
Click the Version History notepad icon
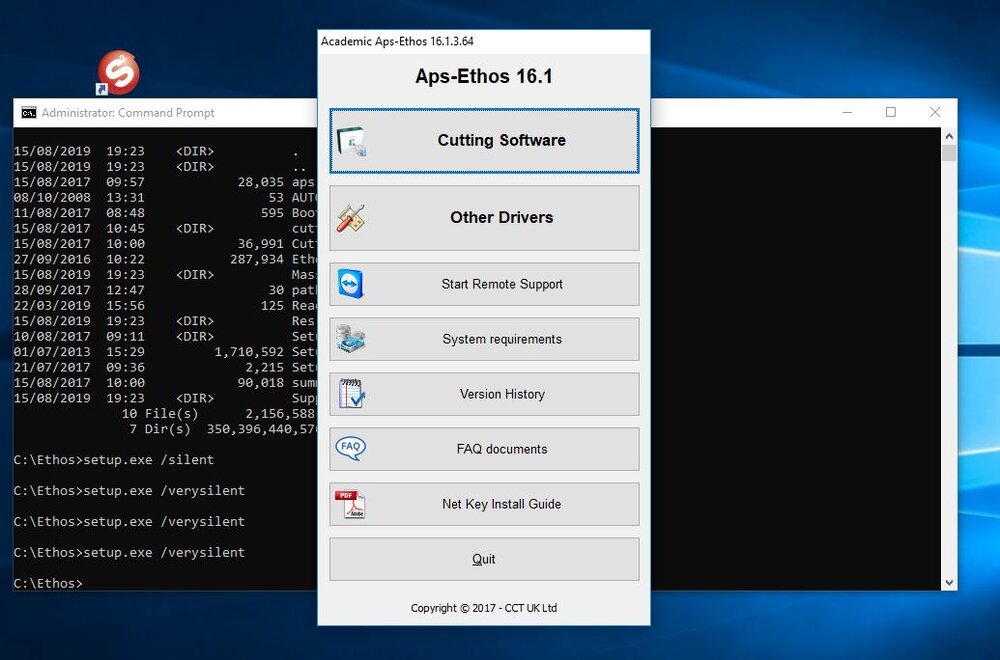click(351, 393)
